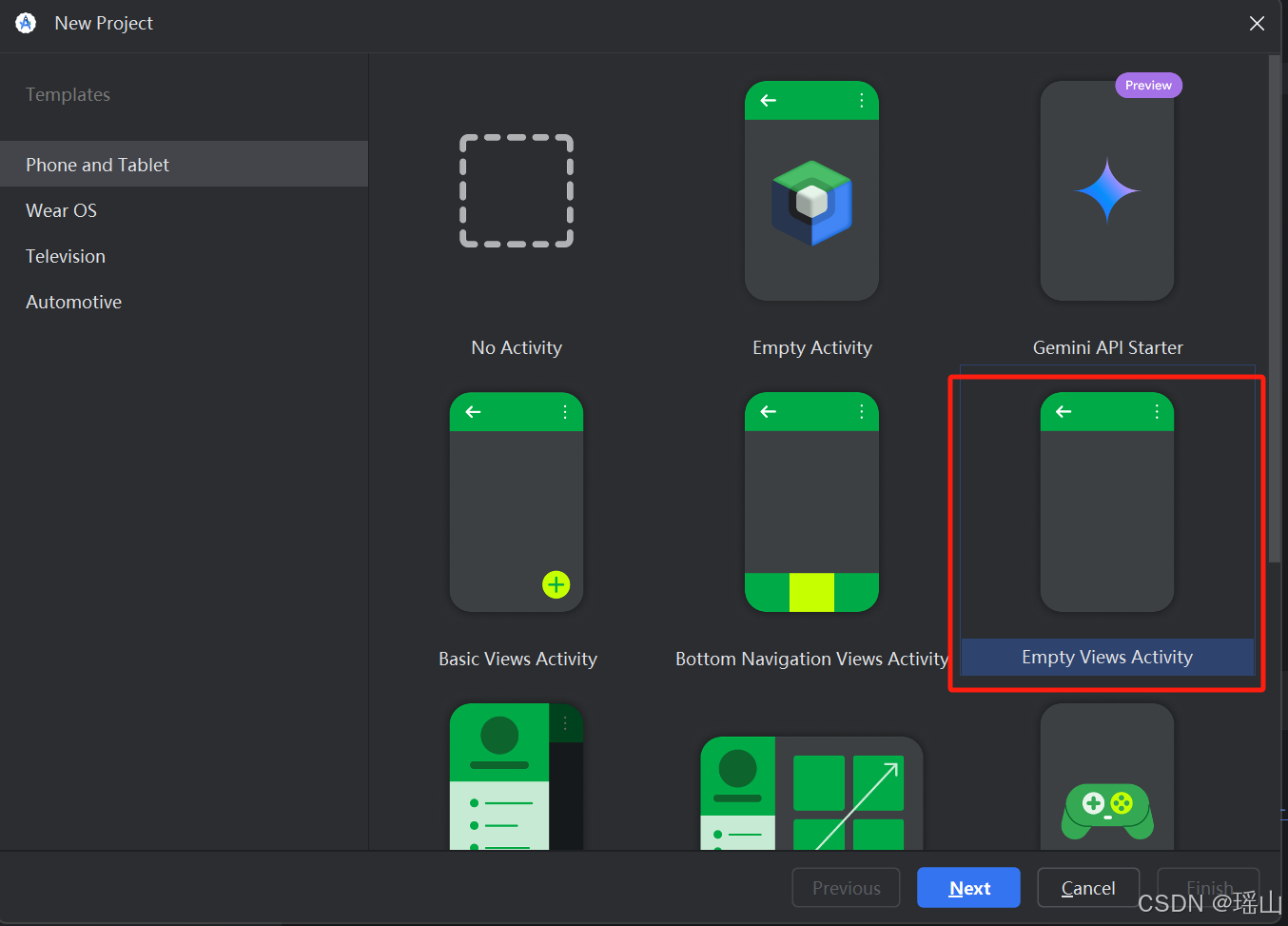The width and height of the screenshot is (1288, 926).
Task: Click the 'Empty Views Activity' label
Action: 1107,657
